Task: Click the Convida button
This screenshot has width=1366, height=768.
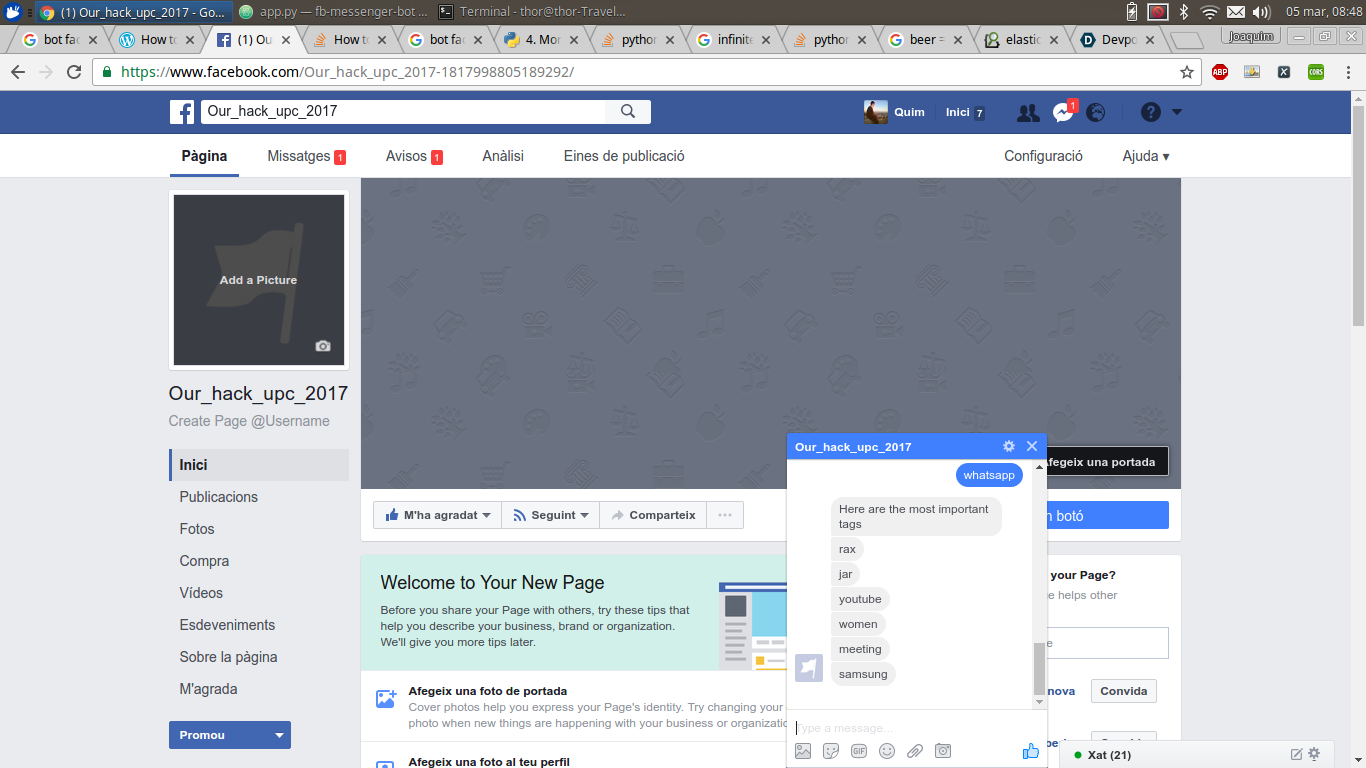Action: tap(1123, 691)
